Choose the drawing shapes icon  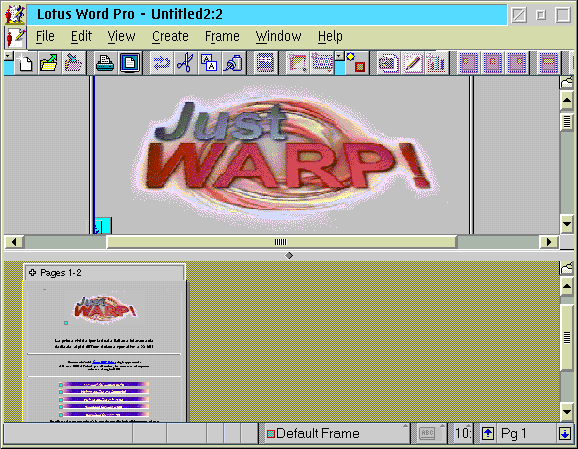[x=356, y=63]
